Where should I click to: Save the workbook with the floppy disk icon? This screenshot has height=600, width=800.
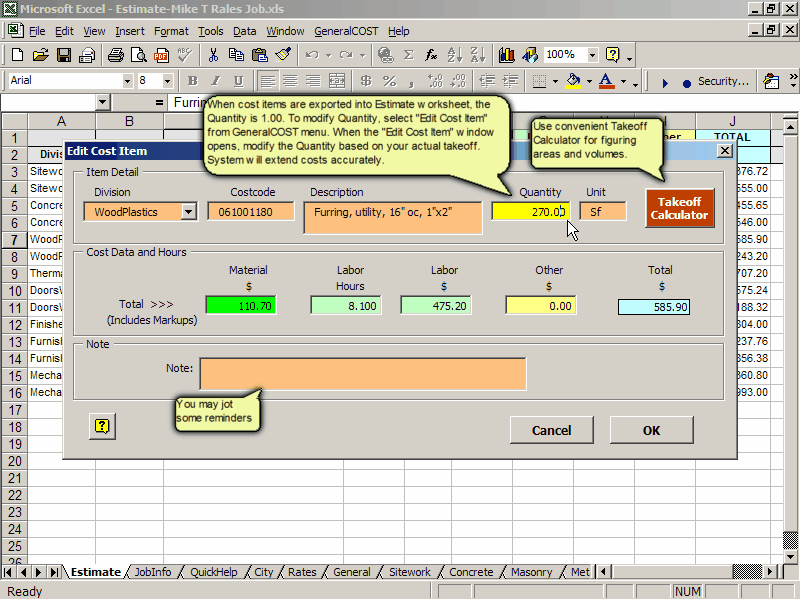(x=64, y=55)
